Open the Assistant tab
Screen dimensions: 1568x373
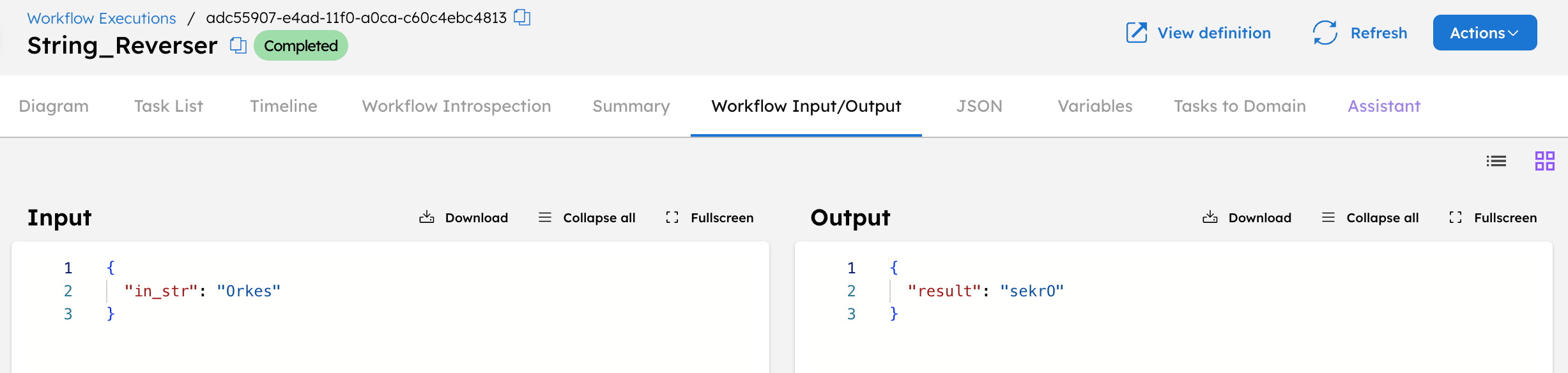point(1383,106)
